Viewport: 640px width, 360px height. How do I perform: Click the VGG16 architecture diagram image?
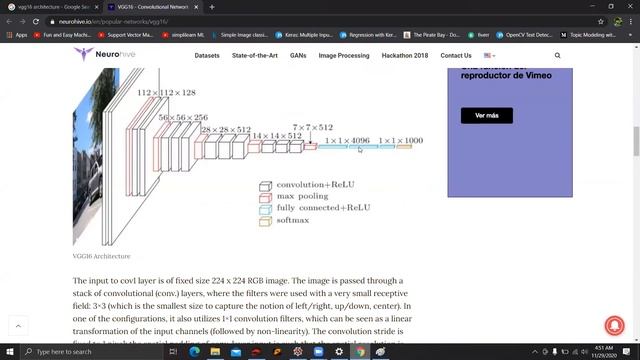click(248, 157)
